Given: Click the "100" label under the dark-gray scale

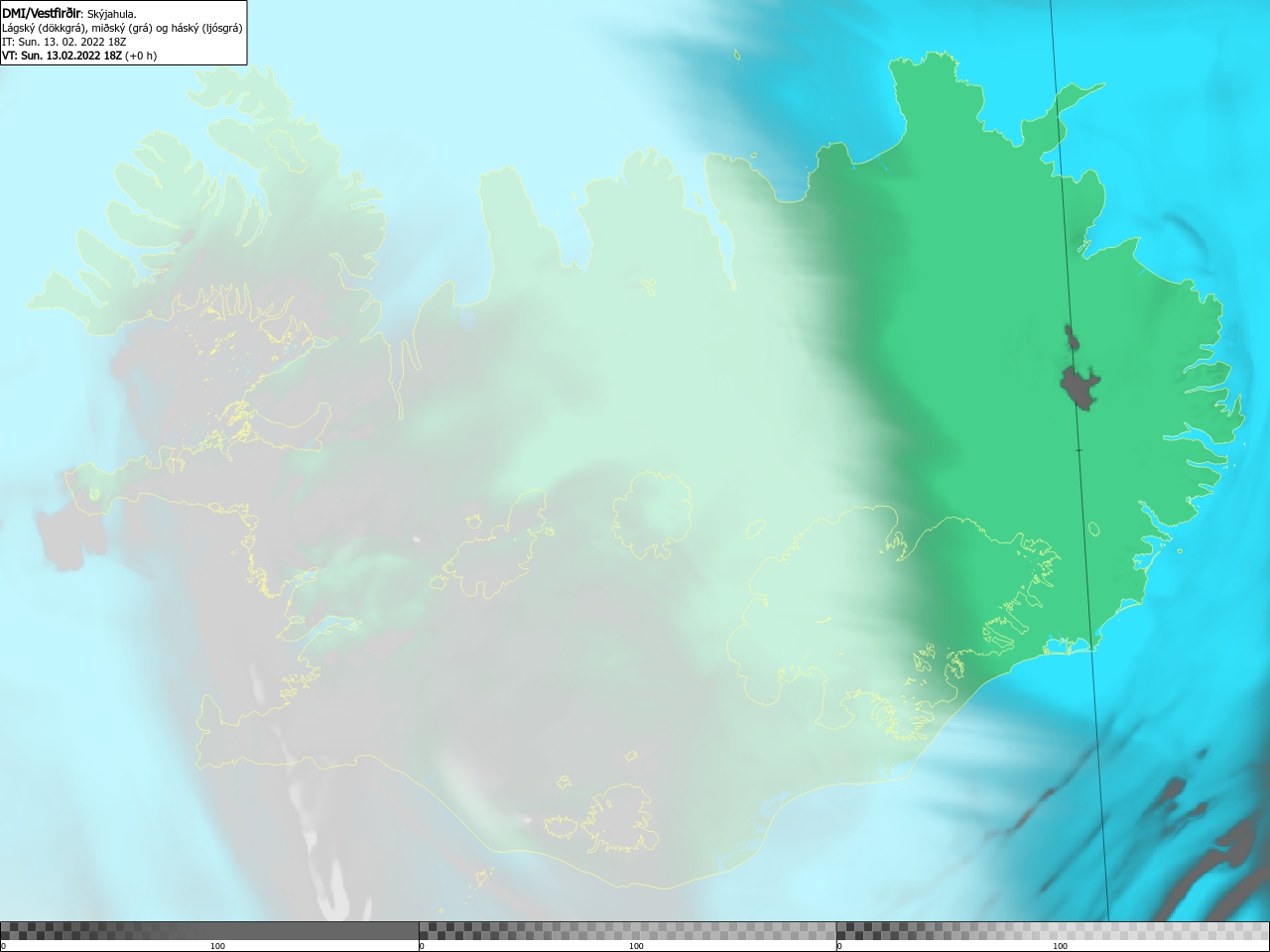Looking at the screenshot, I should [x=217, y=946].
